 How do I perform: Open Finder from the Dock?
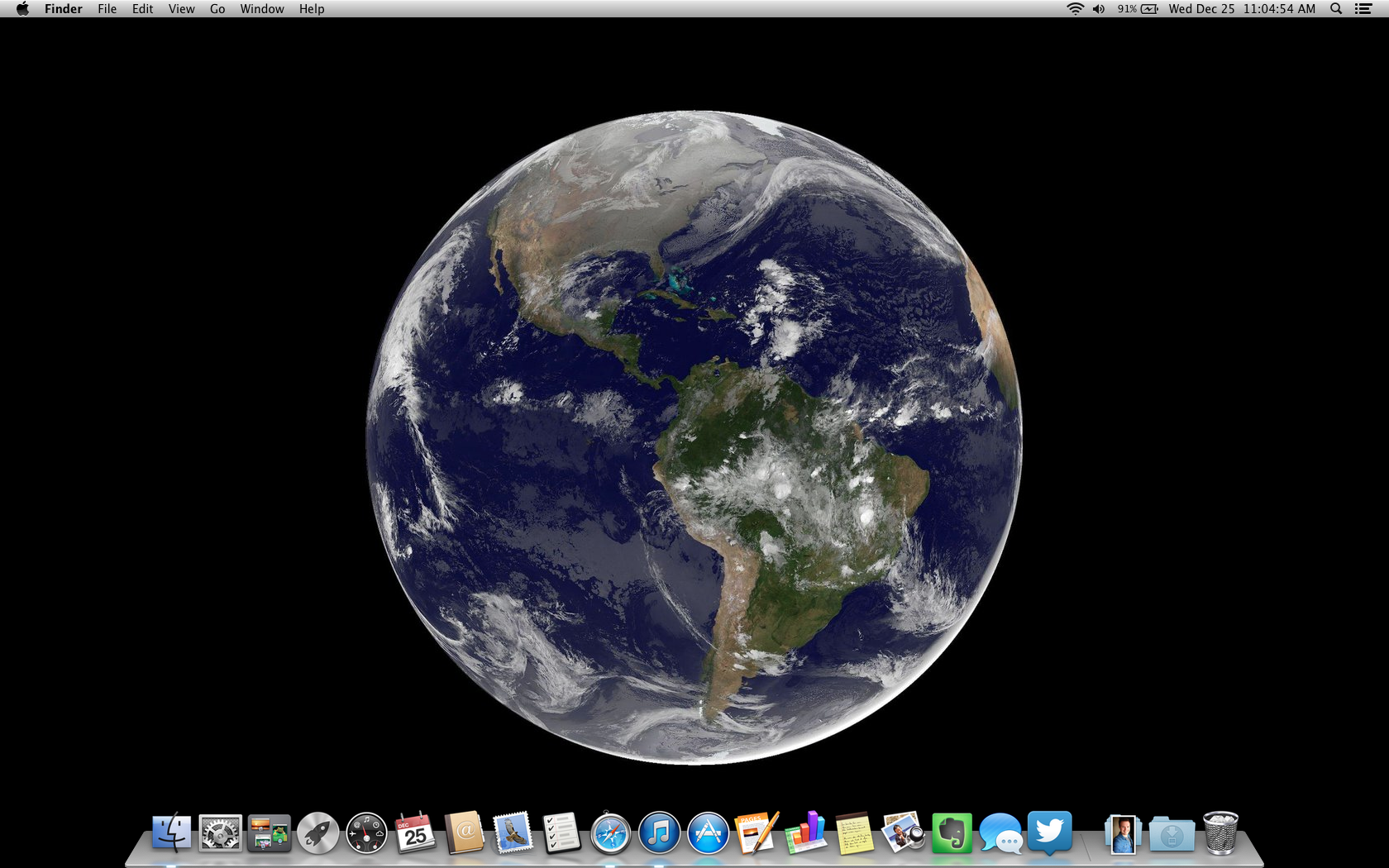tap(171, 832)
